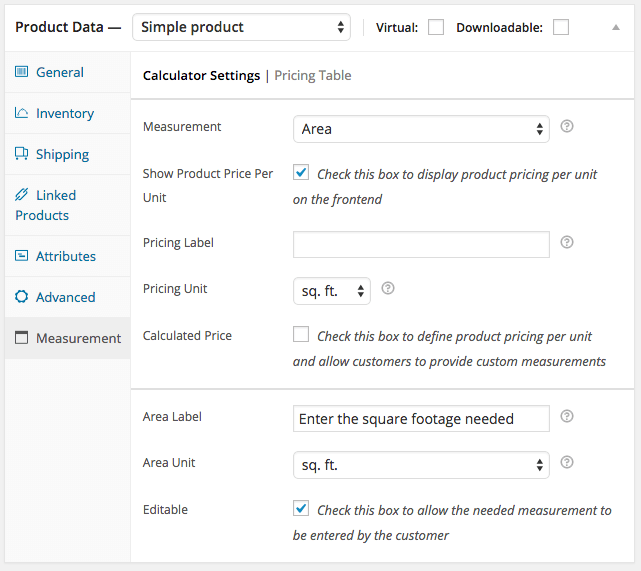Click the Inventory chart icon
Image resolution: width=641 pixels, height=571 pixels.
[22, 113]
